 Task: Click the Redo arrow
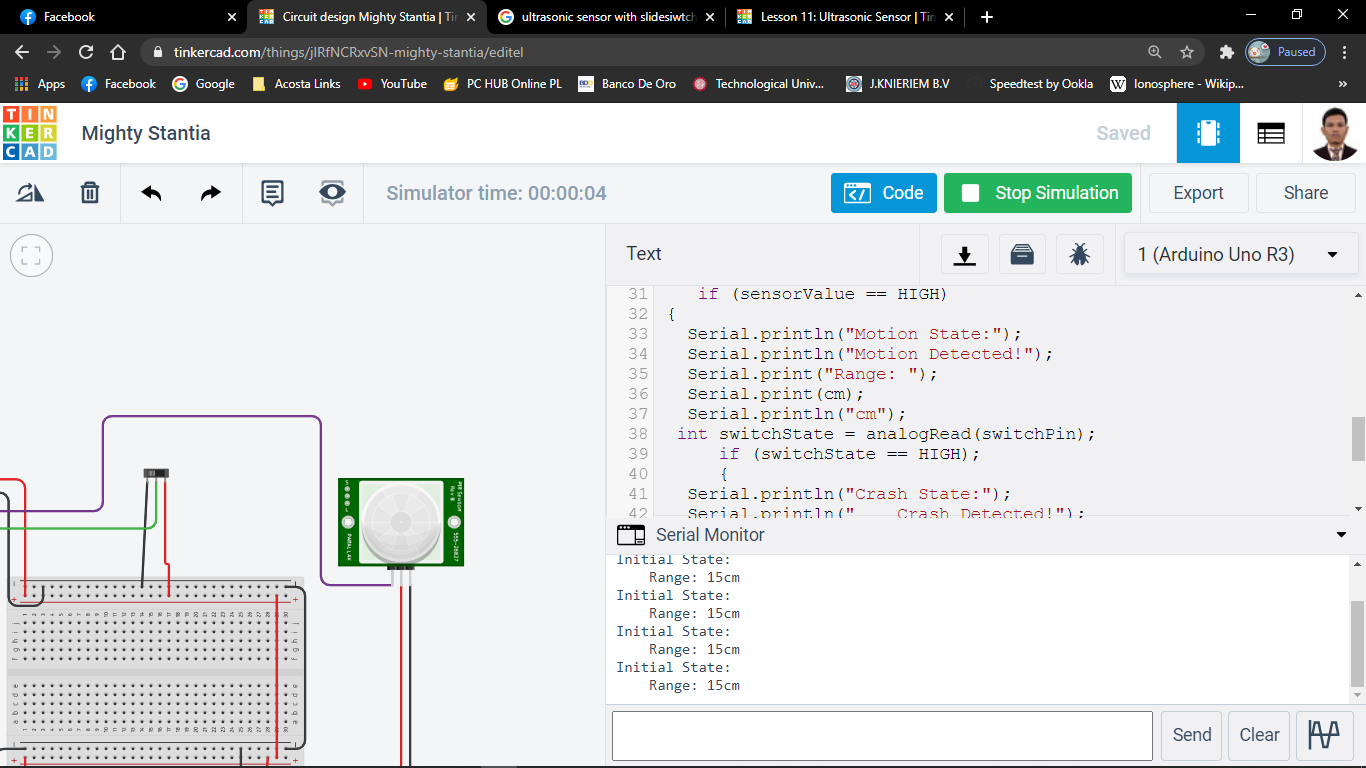pyautogui.click(x=210, y=192)
